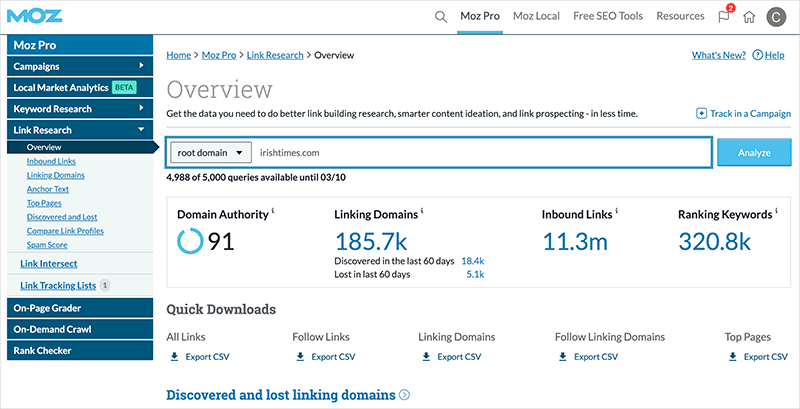800x409 pixels.
Task: Open the What's New? link
Action: [718, 55]
